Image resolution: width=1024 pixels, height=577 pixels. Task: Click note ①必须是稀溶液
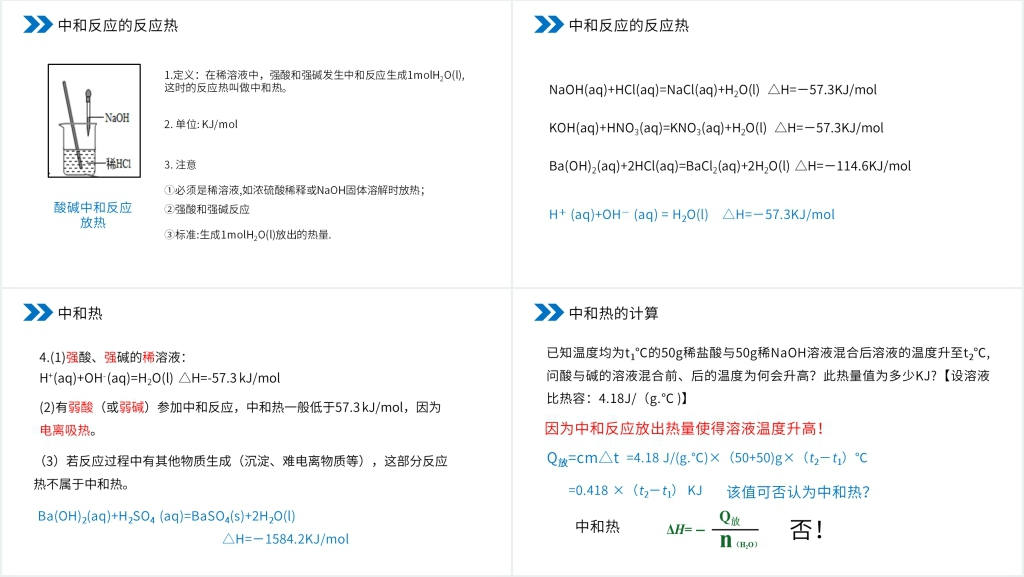tap(294, 190)
